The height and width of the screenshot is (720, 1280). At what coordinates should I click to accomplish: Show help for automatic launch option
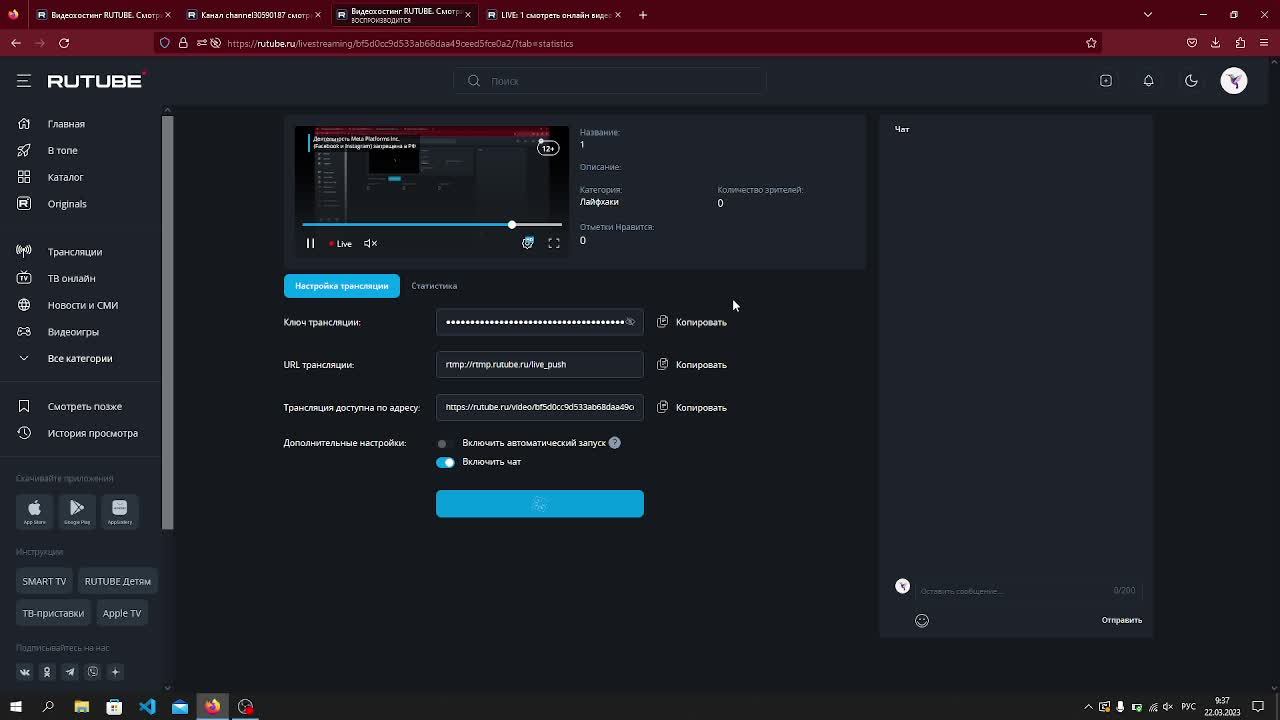pyautogui.click(x=615, y=443)
